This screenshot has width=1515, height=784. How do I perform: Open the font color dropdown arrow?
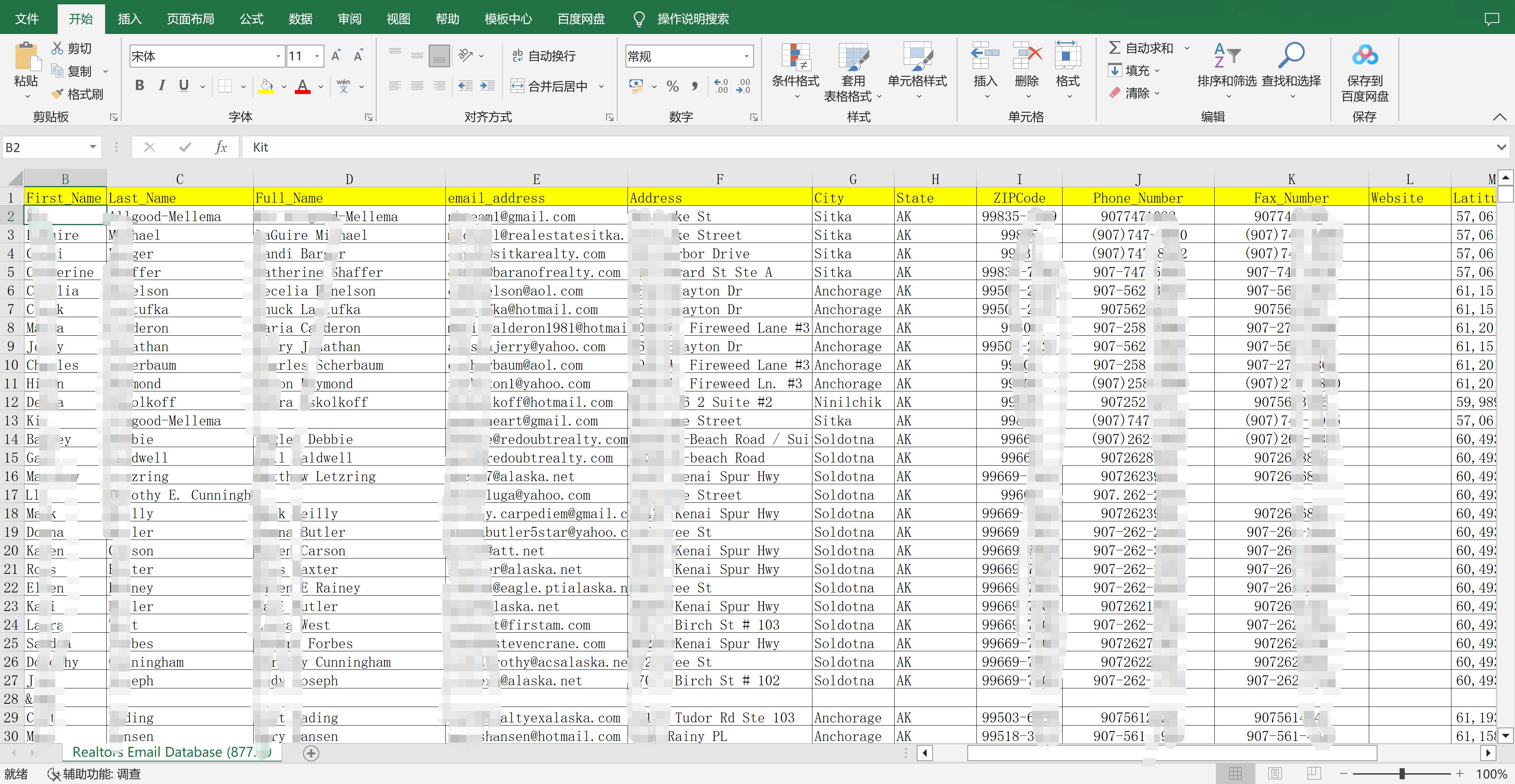click(320, 87)
